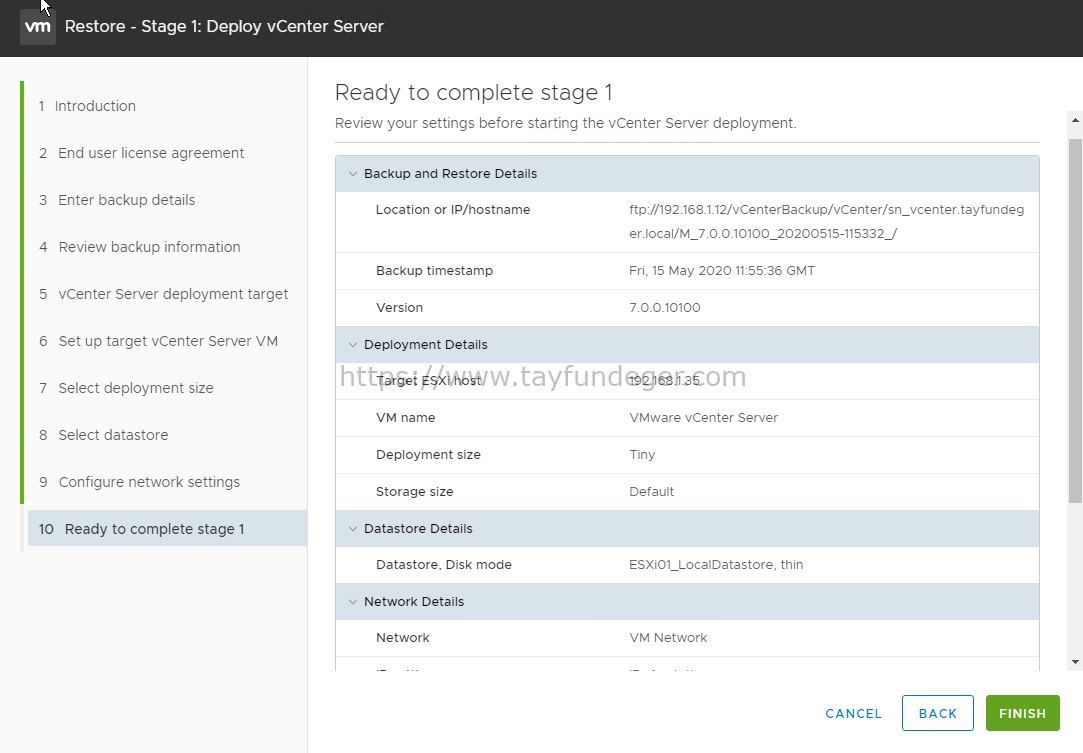Click network value VM Network
The image size is (1083, 753).
[668, 638]
